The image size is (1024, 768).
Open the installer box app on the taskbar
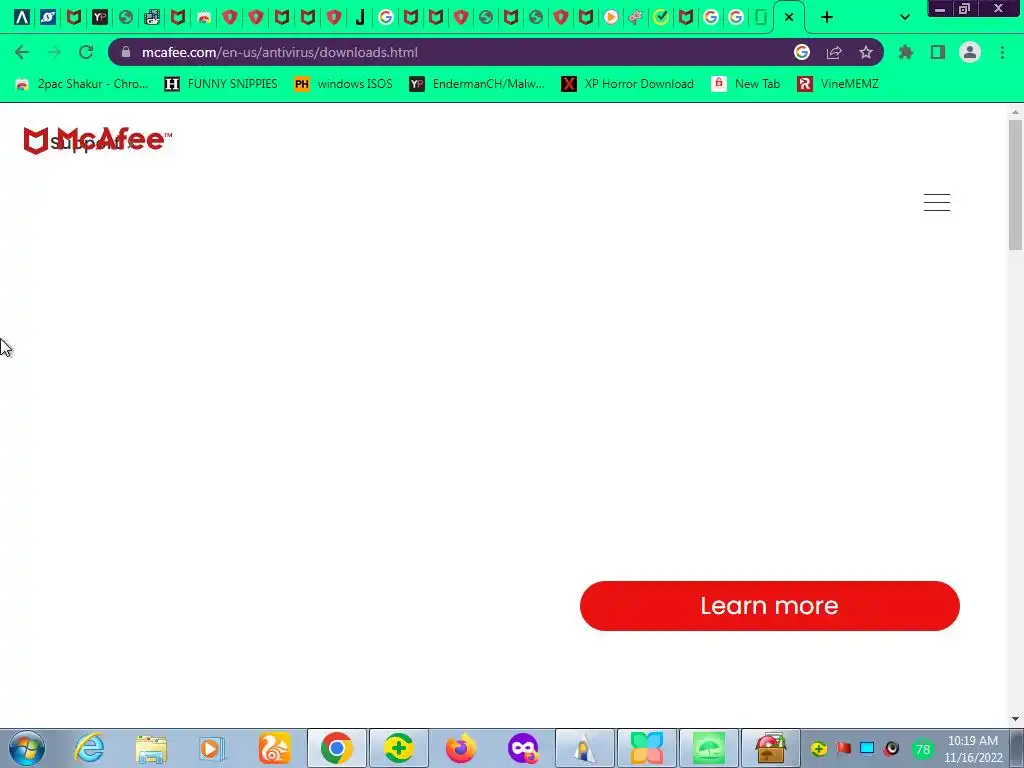tap(771, 748)
